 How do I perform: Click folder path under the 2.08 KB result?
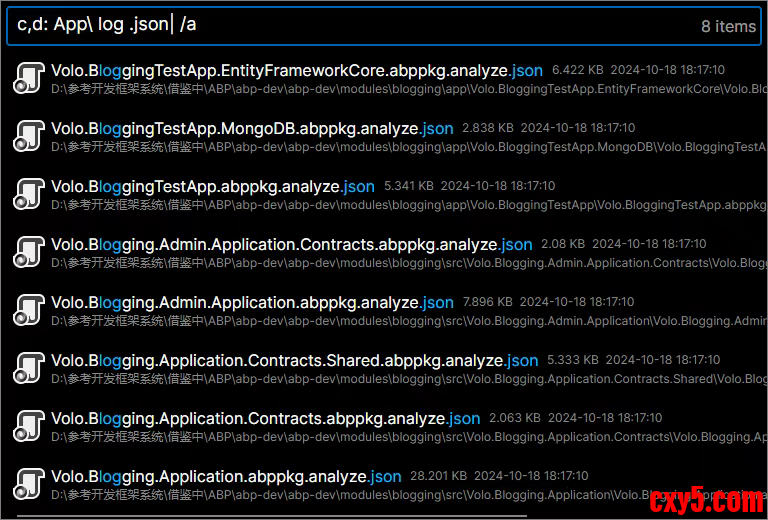pyautogui.click(x=400, y=263)
